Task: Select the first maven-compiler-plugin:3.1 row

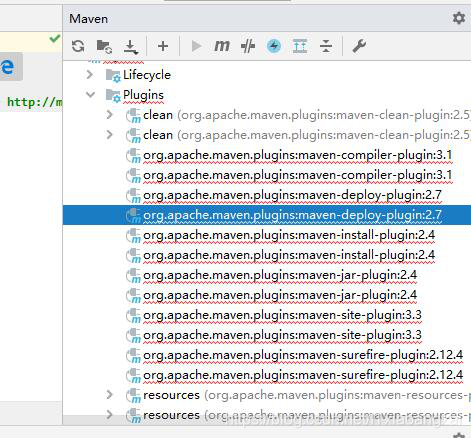Action: pyautogui.click(x=267, y=155)
